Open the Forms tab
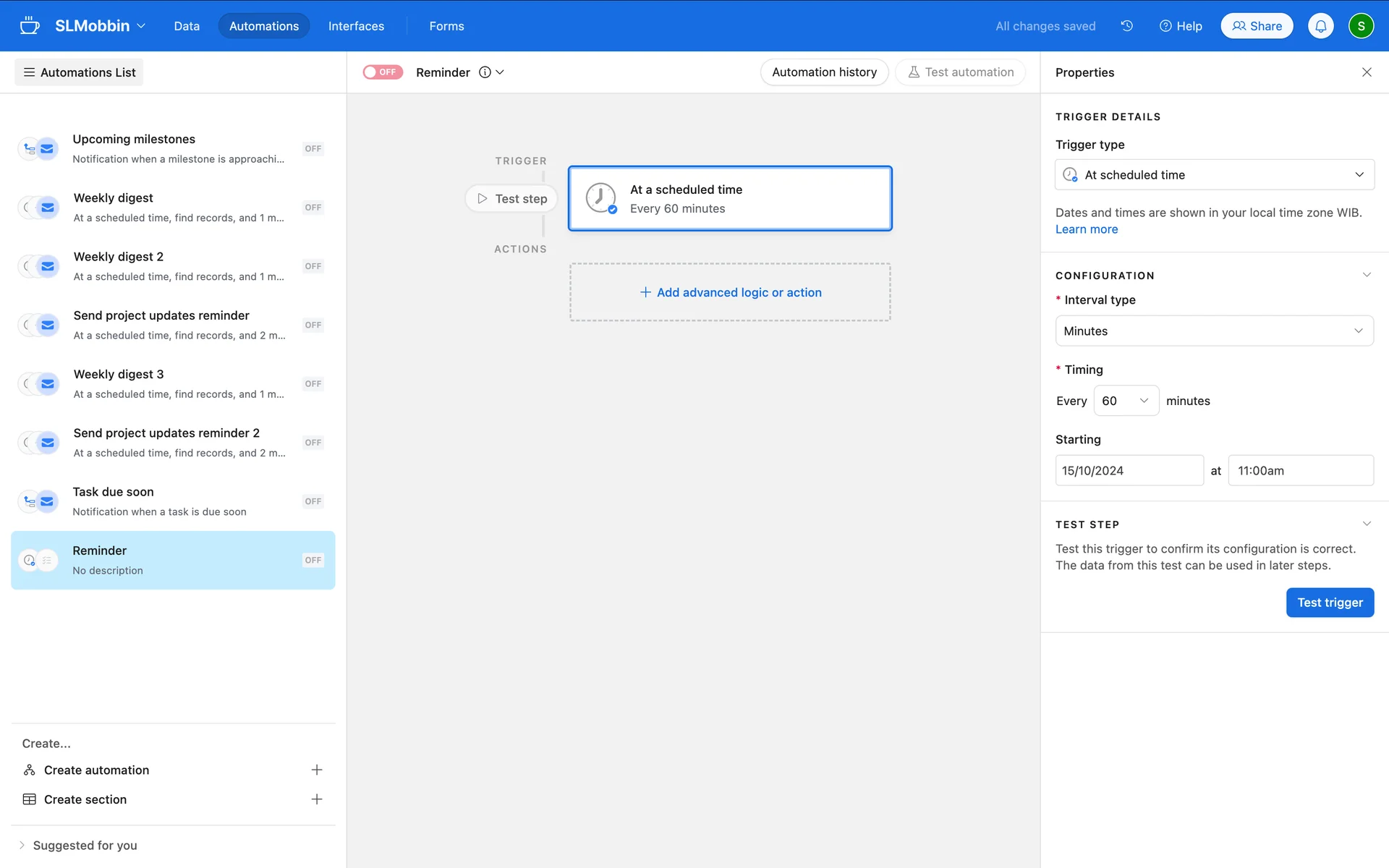 (x=446, y=26)
